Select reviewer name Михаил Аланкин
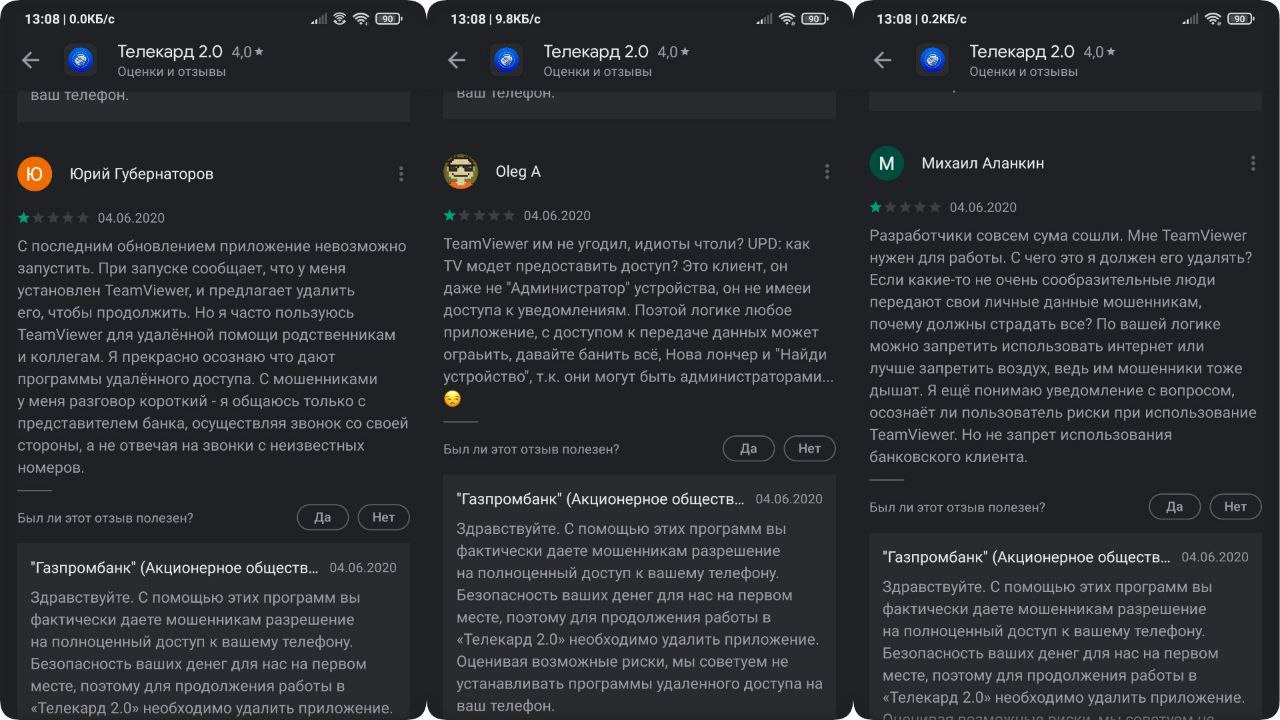 [983, 163]
